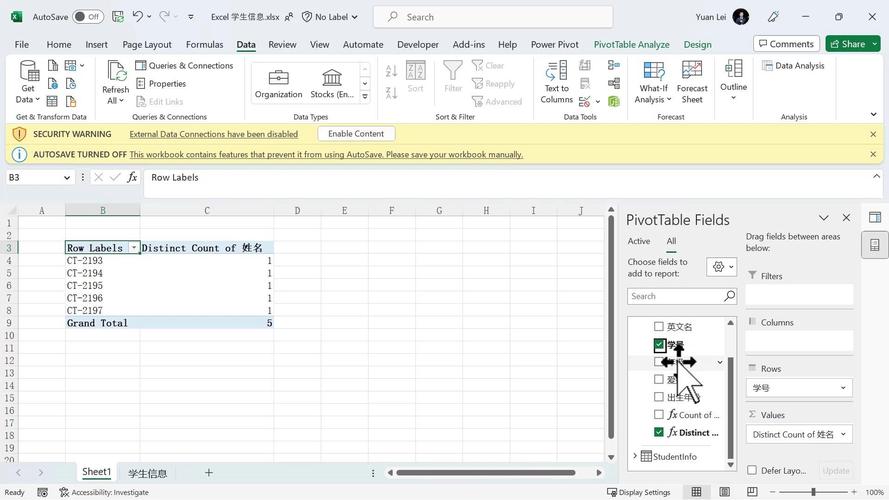The image size is (889, 500).
Task: Open the Row Labels filter dropdown
Action: click(x=134, y=248)
